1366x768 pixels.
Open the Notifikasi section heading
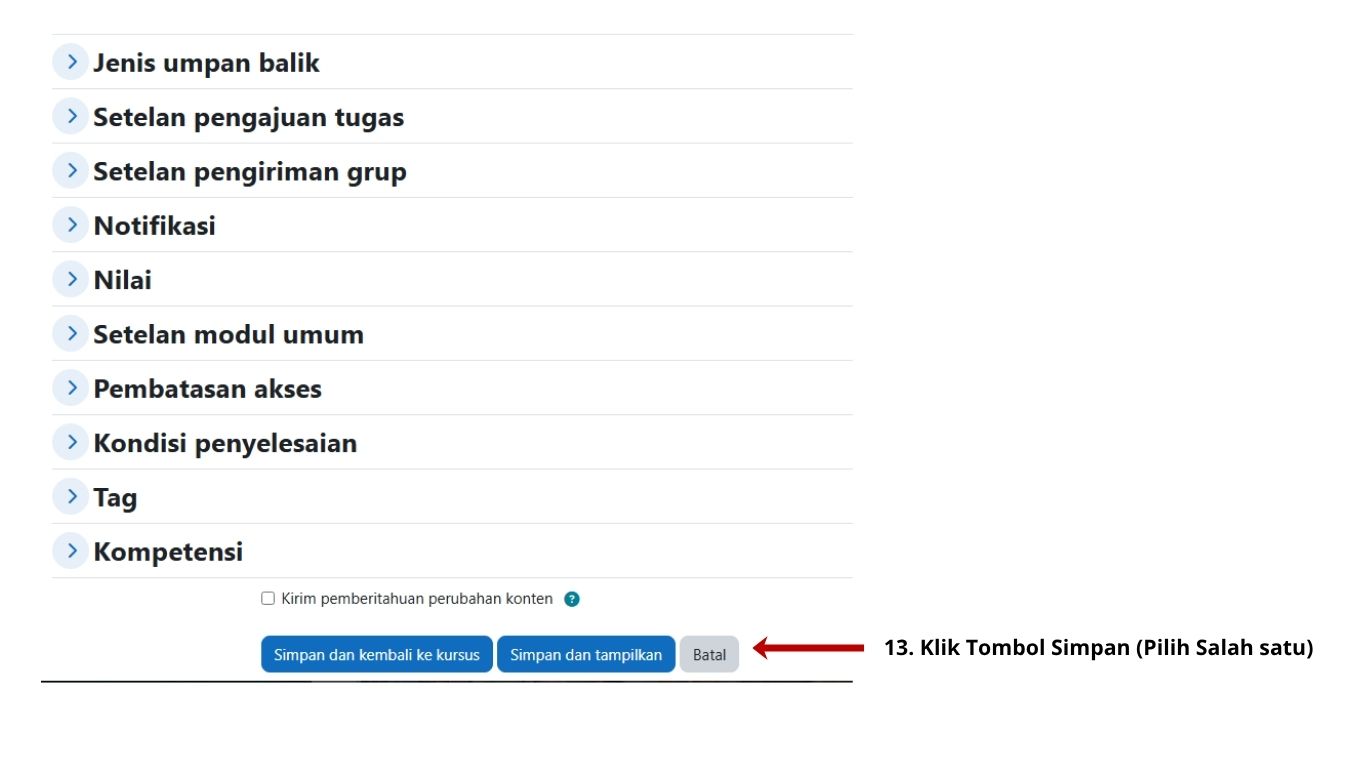[x=154, y=226]
